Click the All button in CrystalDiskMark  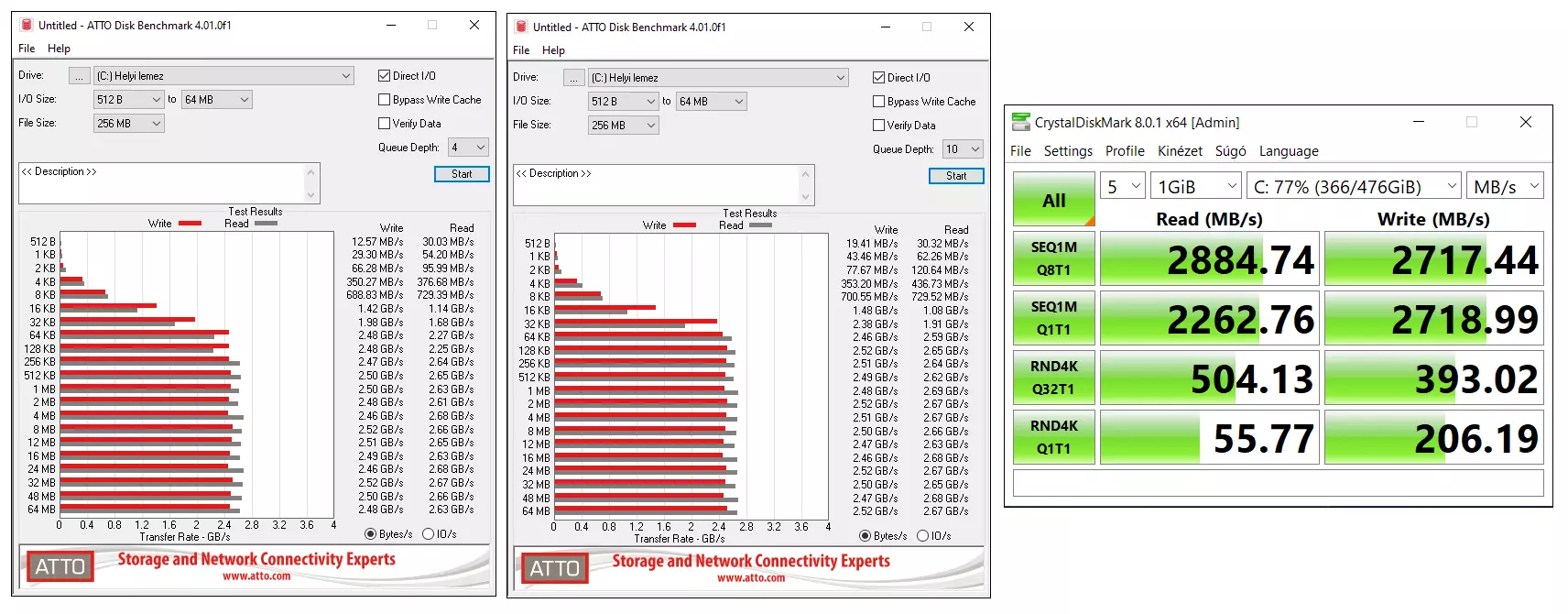[x=1054, y=200]
